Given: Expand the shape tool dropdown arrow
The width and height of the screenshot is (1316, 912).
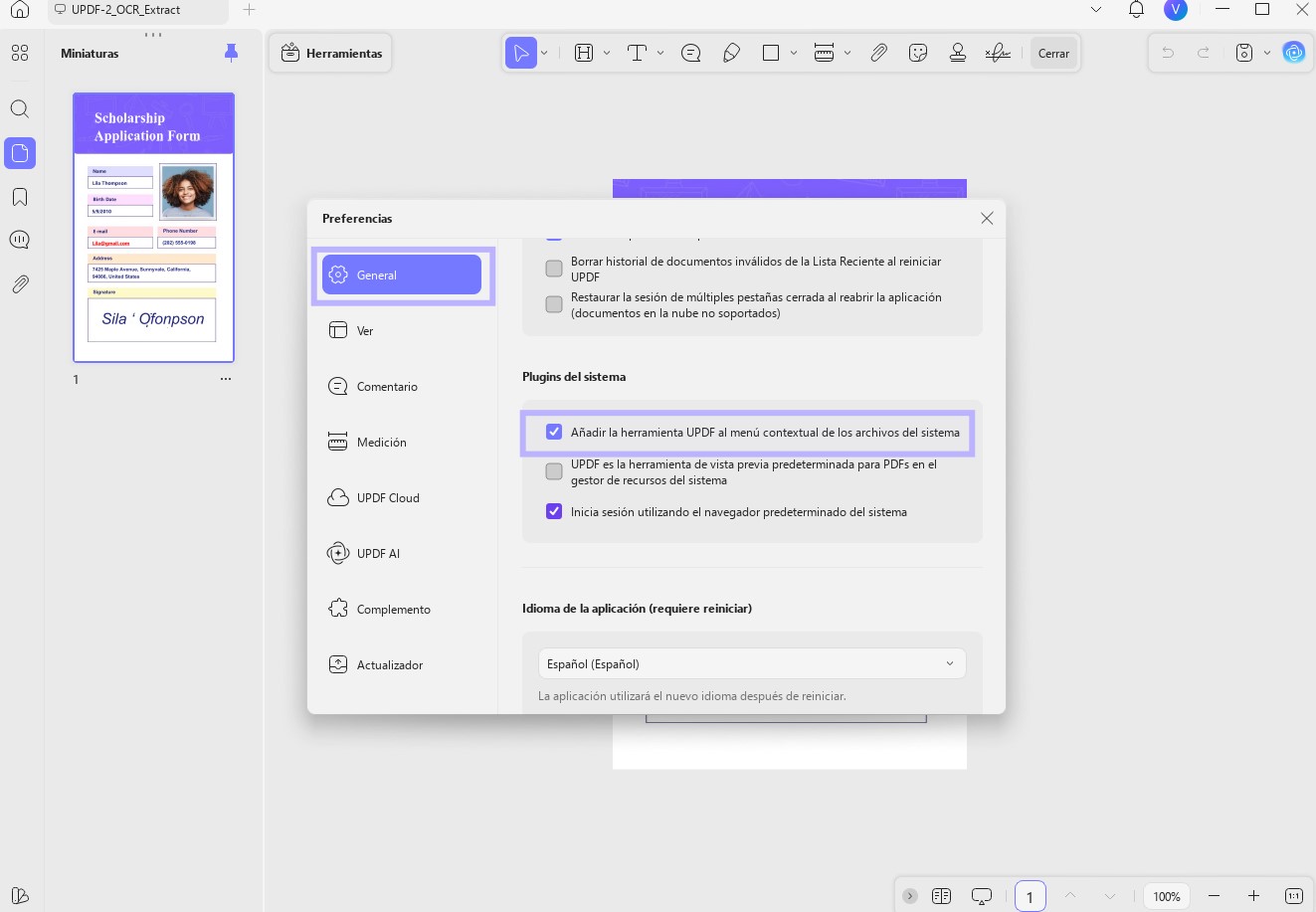Looking at the screenshot, I should pos(794,54).
